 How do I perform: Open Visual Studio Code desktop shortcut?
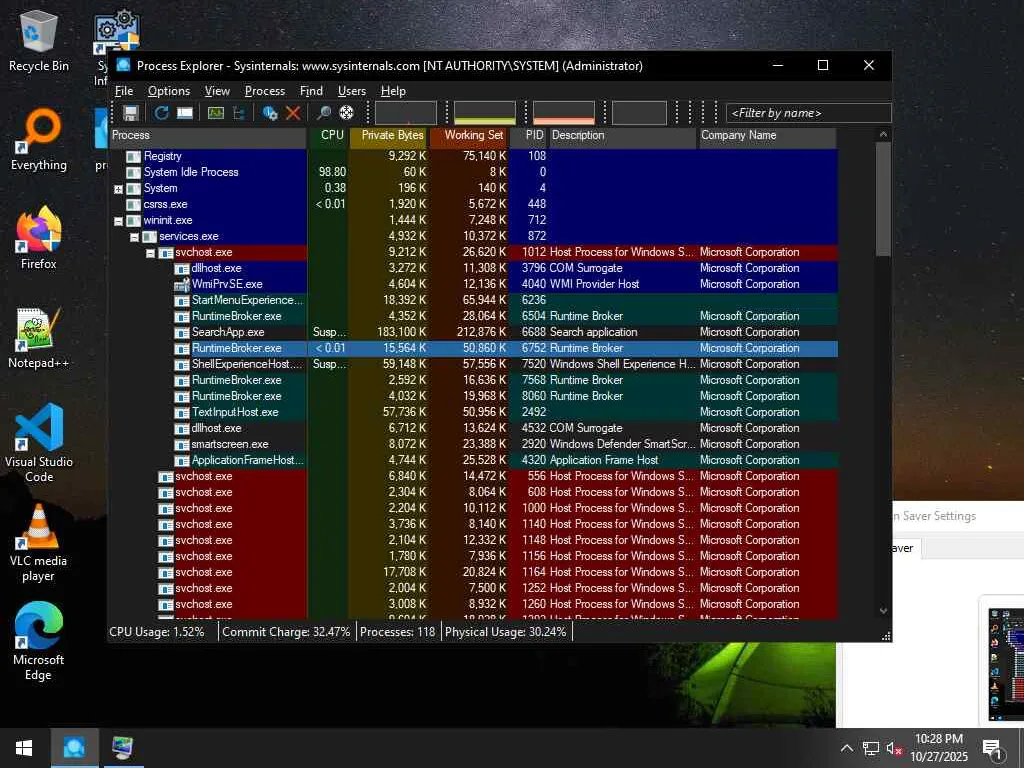[x=39, y=443]
